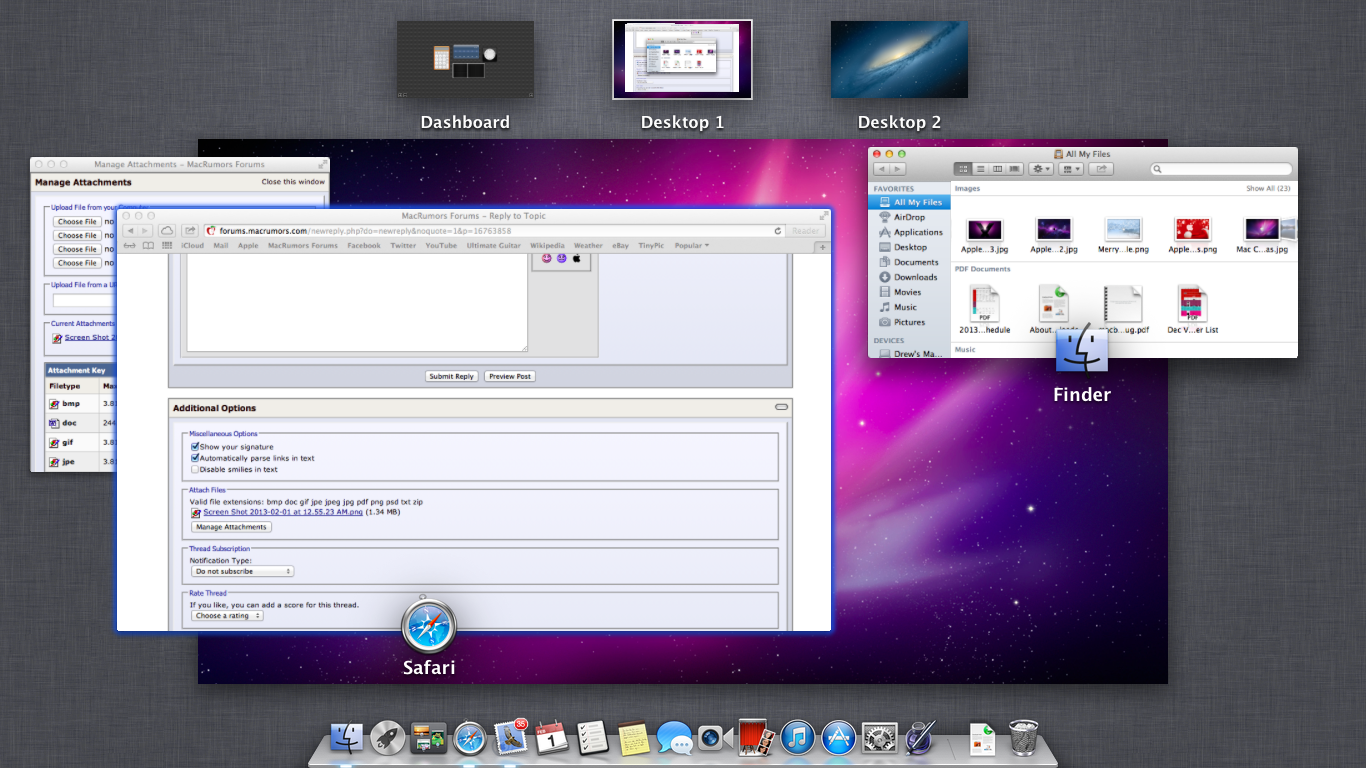Image resolution: width=1366 pixels, height=768 pixels.
Task: Open the yellow Notes app in Dock
Action: pos(634,738)
